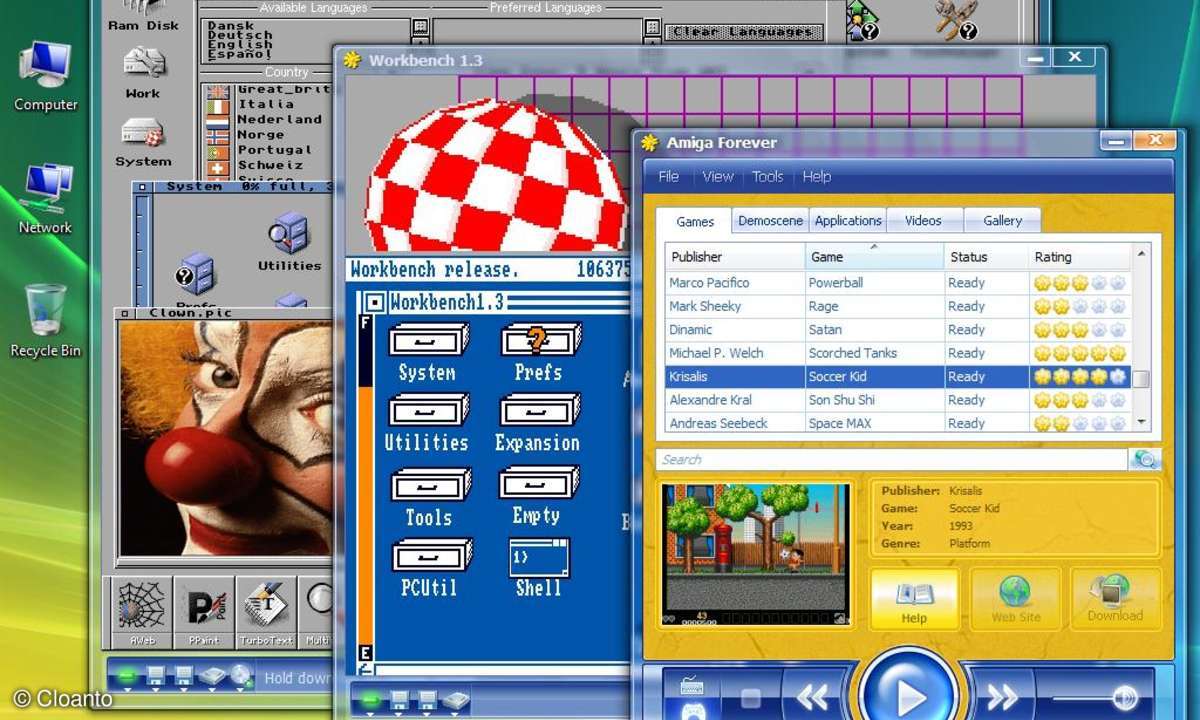The height and width of the screenshot is (720, 1200).
Task: Select the Games tab
Action: [x=695, y=221]
